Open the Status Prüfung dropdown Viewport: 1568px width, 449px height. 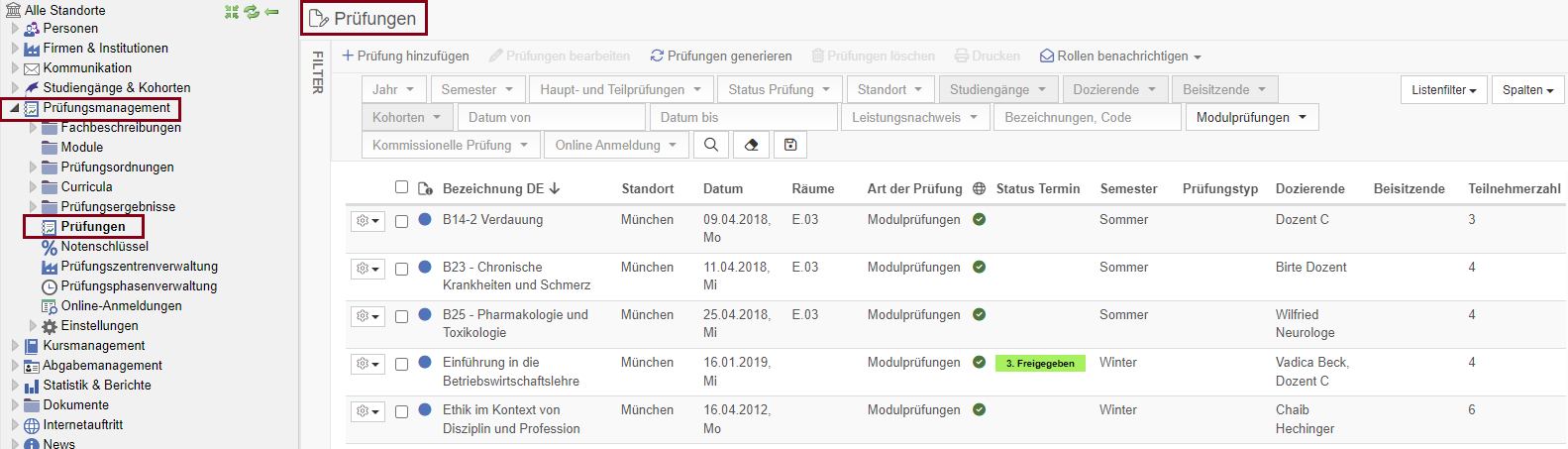(780, 89)
